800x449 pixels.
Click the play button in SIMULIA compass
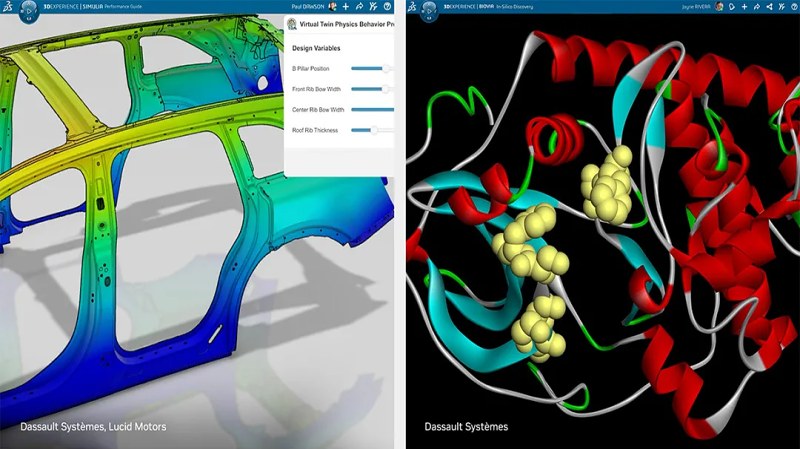pyautogui.click(x=29, y=10)
